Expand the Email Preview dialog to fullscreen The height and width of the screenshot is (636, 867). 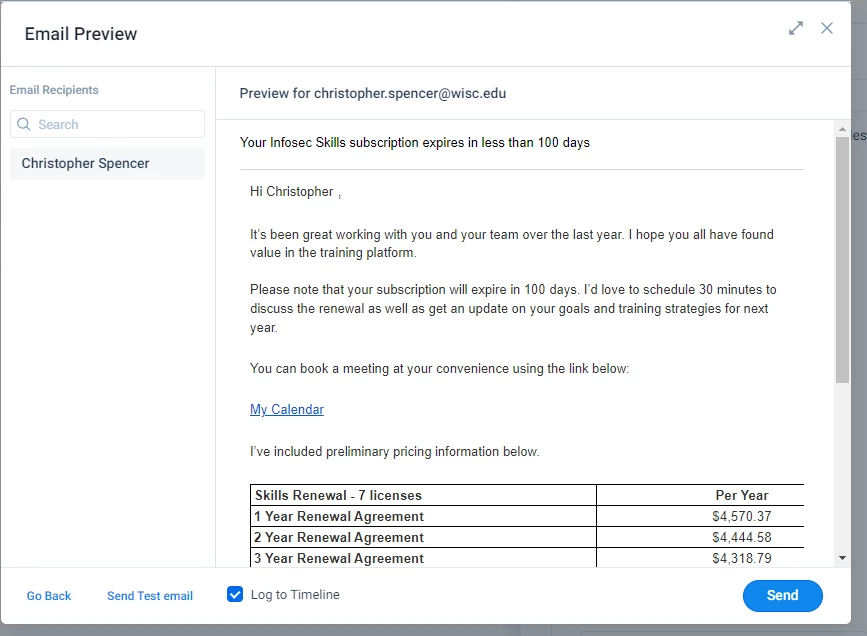point(796,28)
